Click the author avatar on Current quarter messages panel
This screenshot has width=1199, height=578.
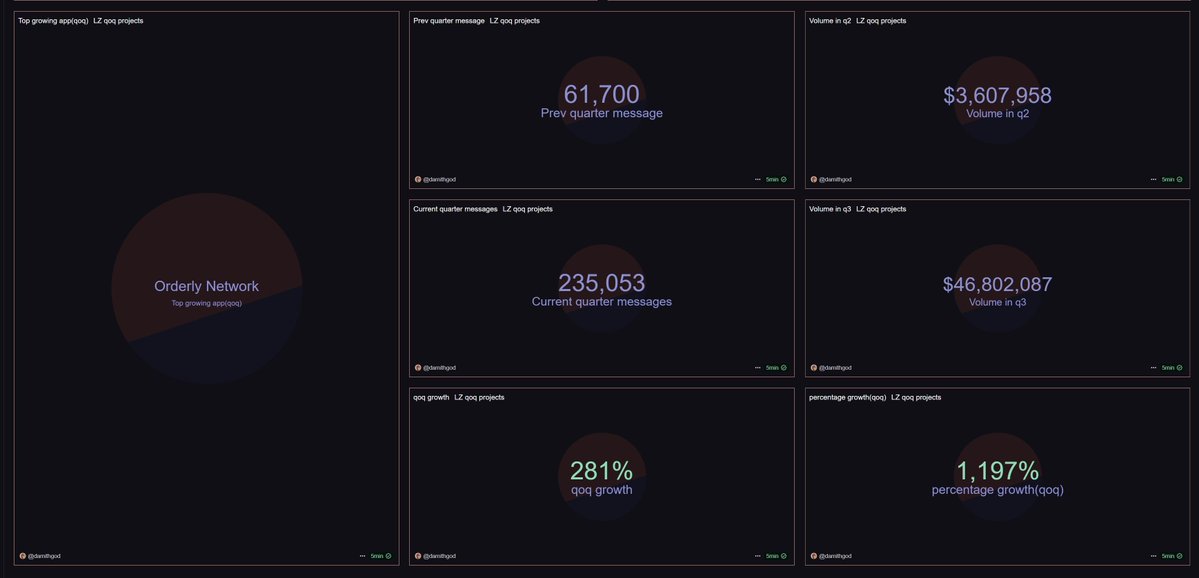(x=418, y=368)
